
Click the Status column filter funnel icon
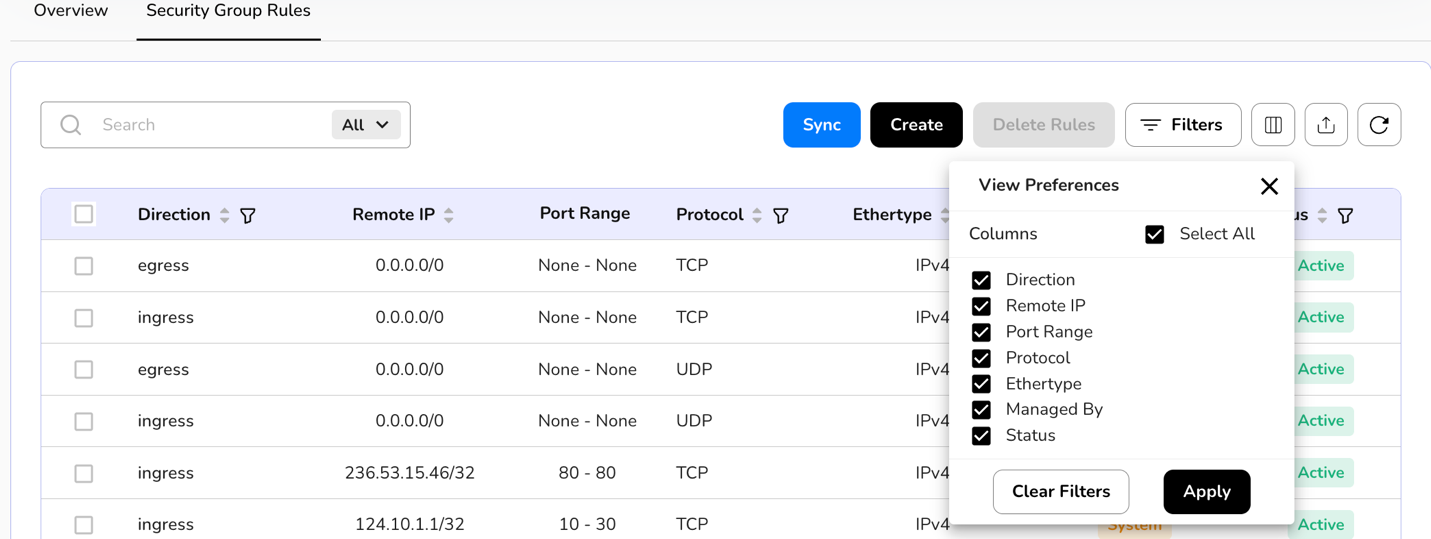[1346, 215]
